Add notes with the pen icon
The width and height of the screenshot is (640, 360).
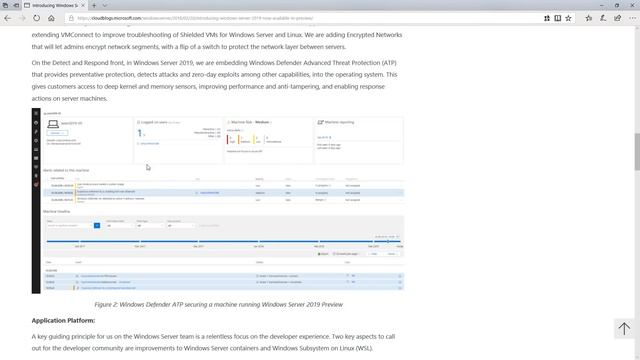603,18
